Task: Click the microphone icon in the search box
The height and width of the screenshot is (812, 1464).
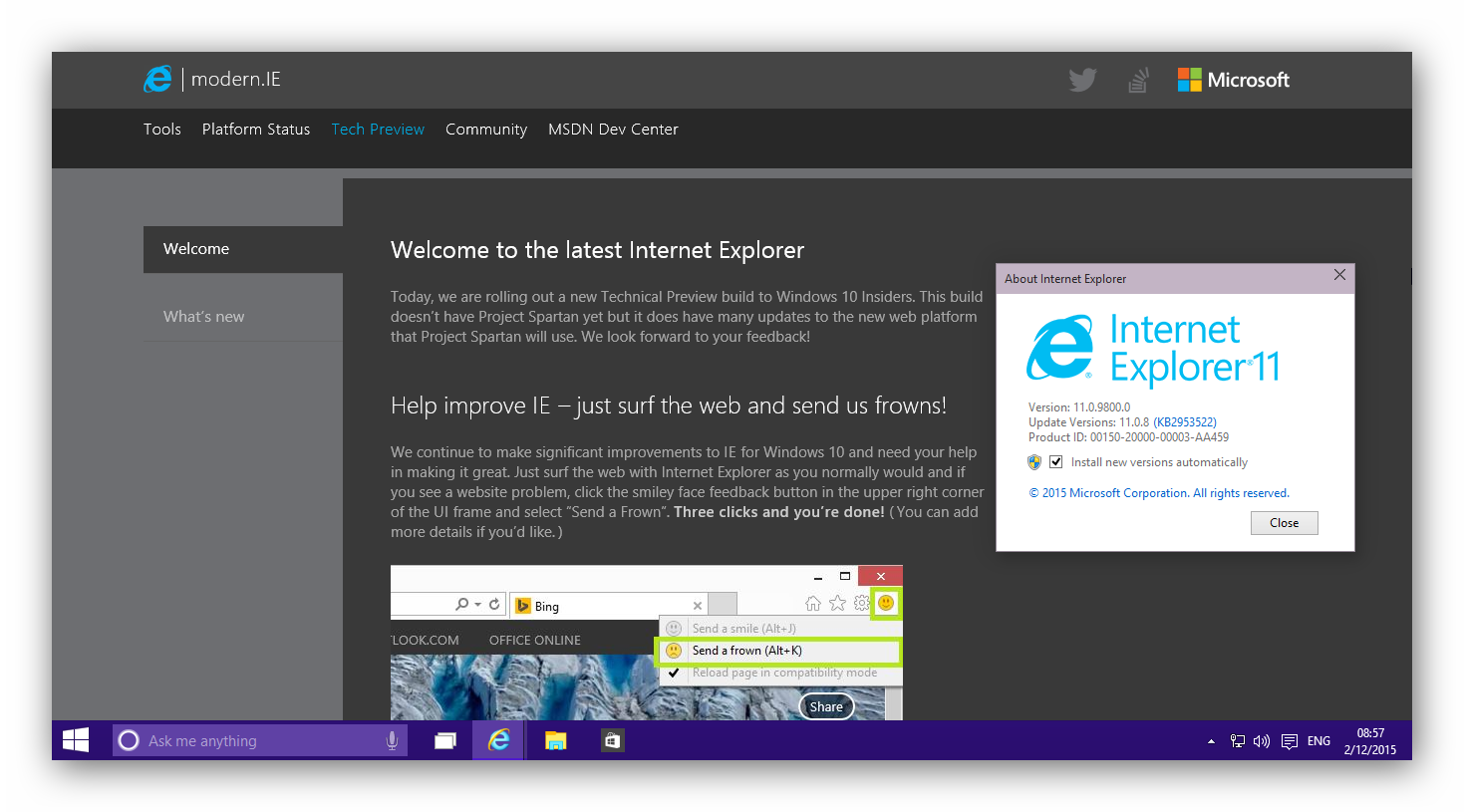Action: coord(392,740)
